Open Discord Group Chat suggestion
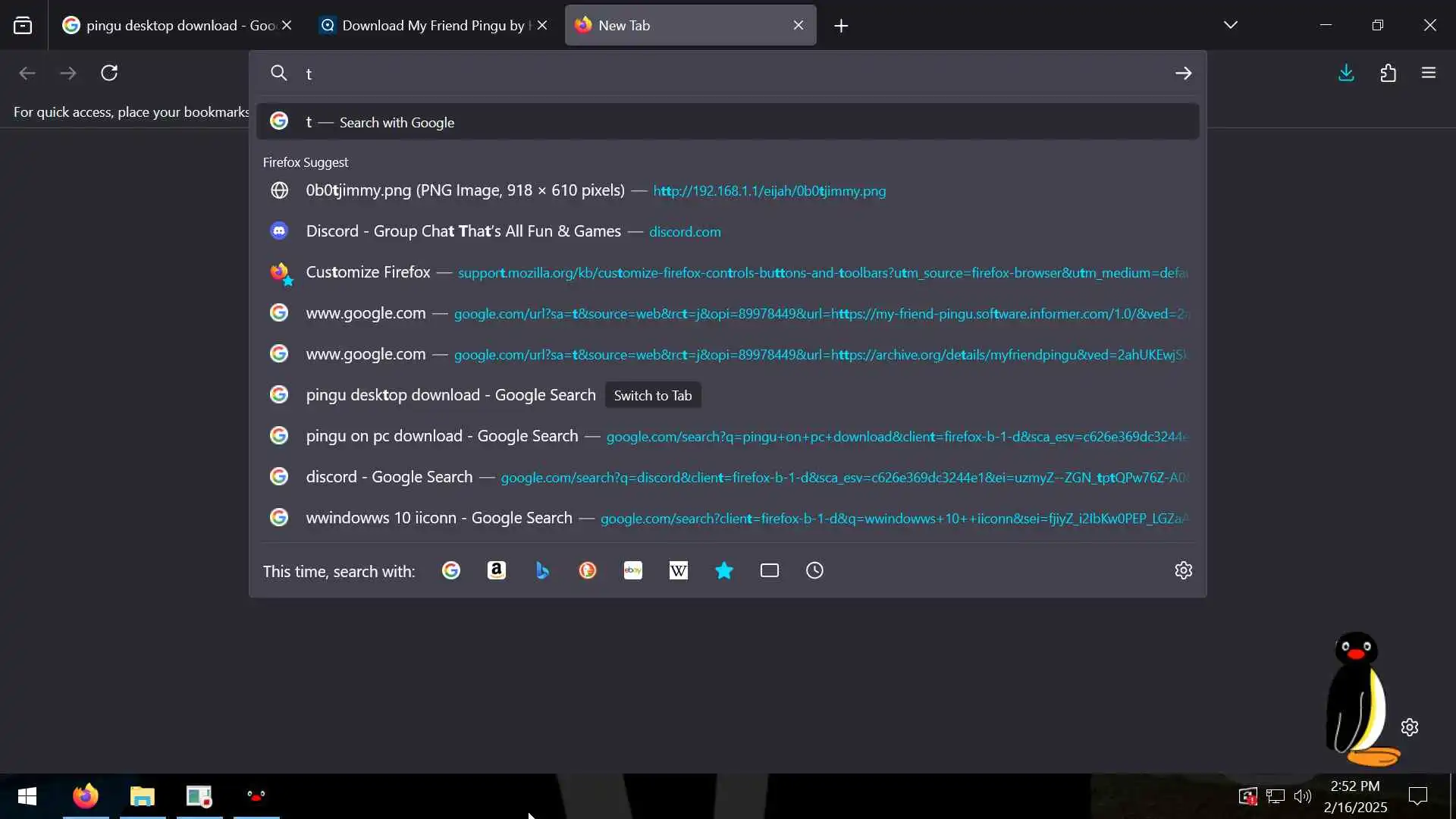Image resolution: width=1456 pixels, height=819 pixels. 463,231
